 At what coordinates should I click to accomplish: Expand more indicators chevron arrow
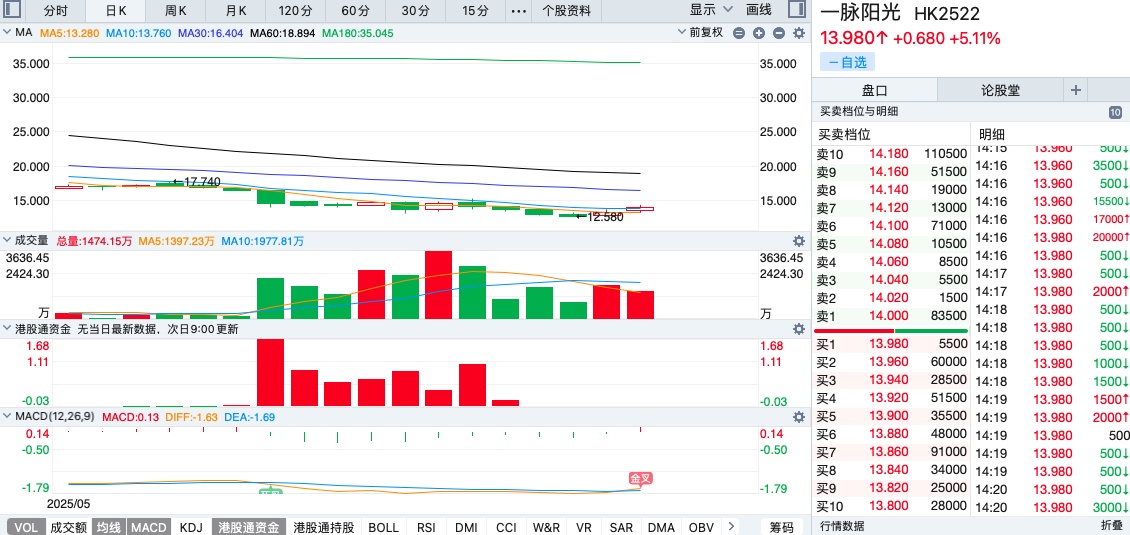tap(731, 526)
